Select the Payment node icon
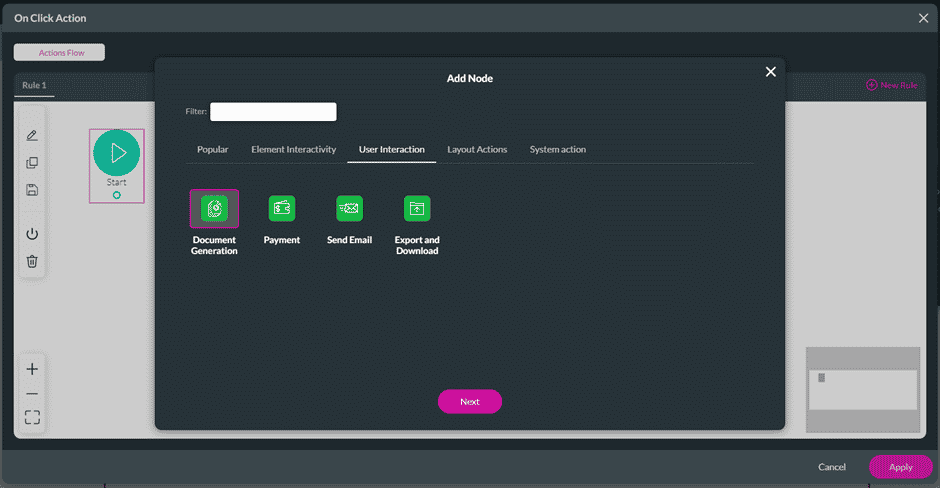 [x=282, y=209]
